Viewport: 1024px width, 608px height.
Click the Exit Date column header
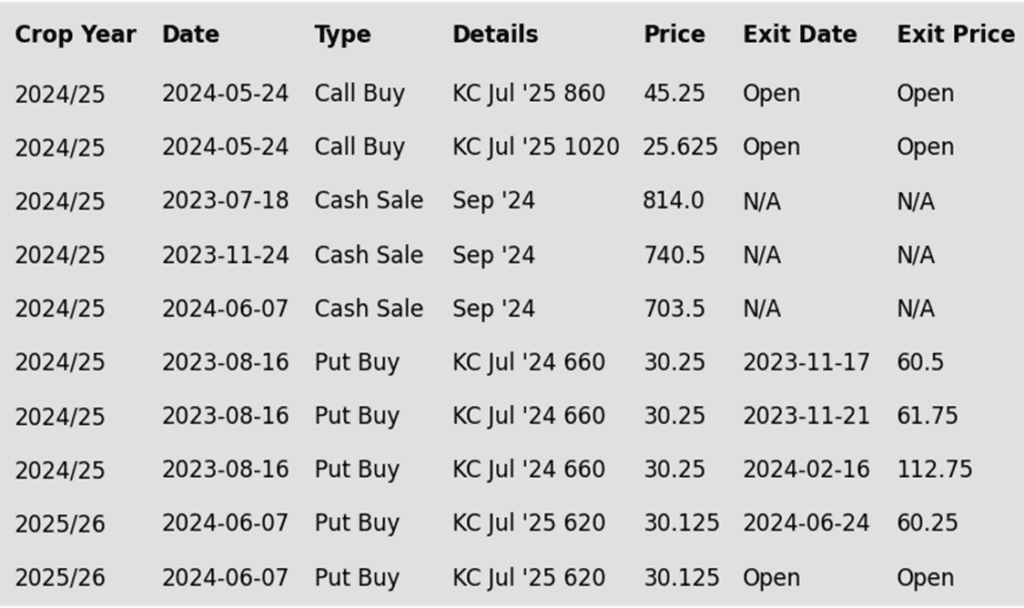(x=799, y=35)
